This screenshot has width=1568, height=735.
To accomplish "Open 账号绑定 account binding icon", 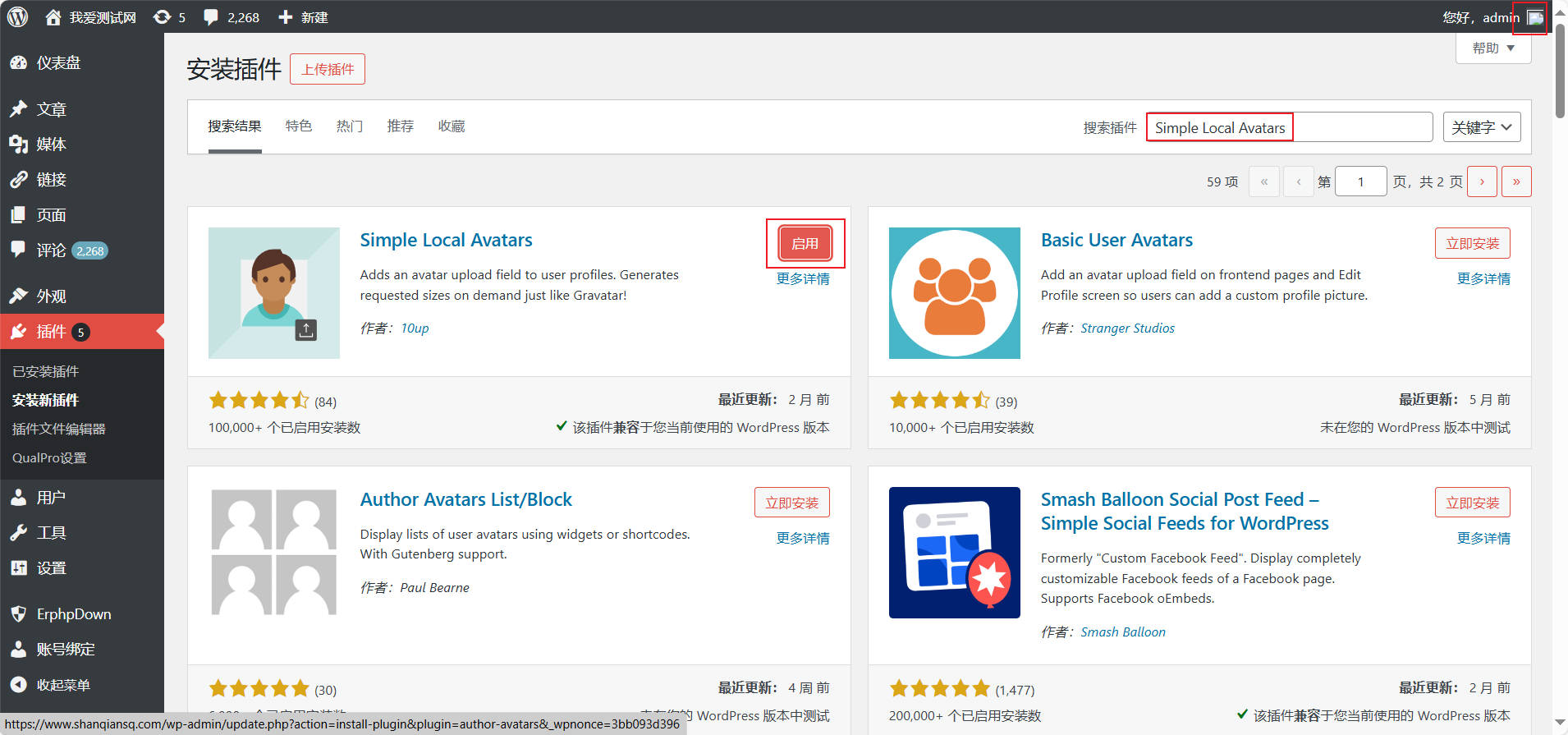I will point(18,650).
